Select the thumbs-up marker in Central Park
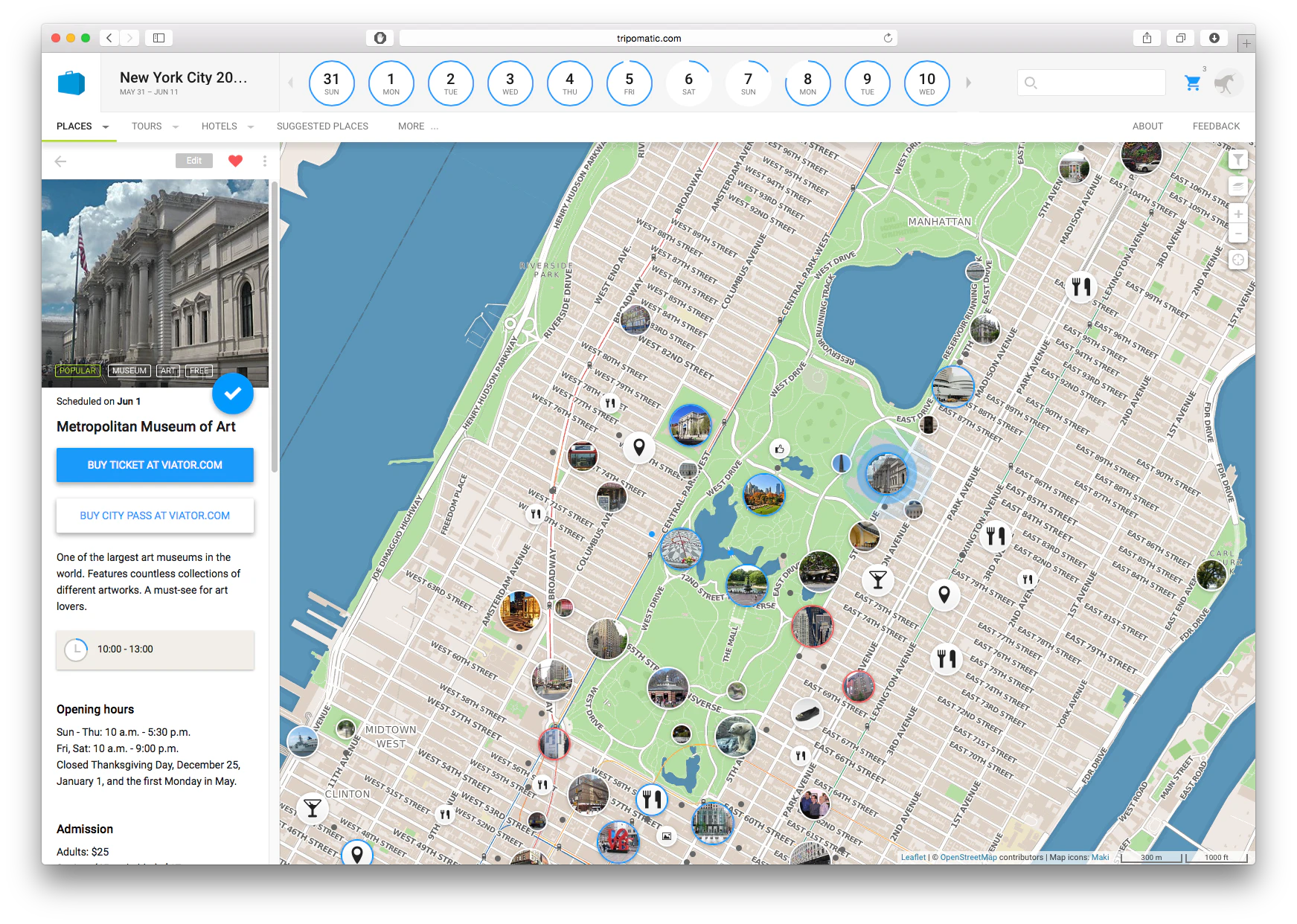Viewport: 1297px width, 924px height. click(779, 449)
